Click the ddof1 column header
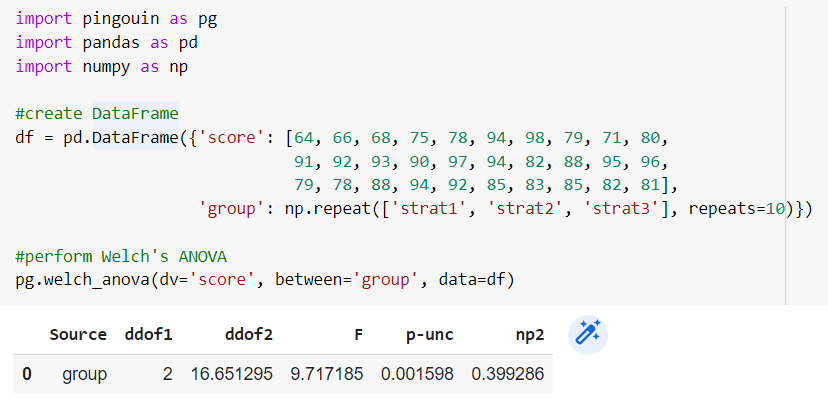 148,334
